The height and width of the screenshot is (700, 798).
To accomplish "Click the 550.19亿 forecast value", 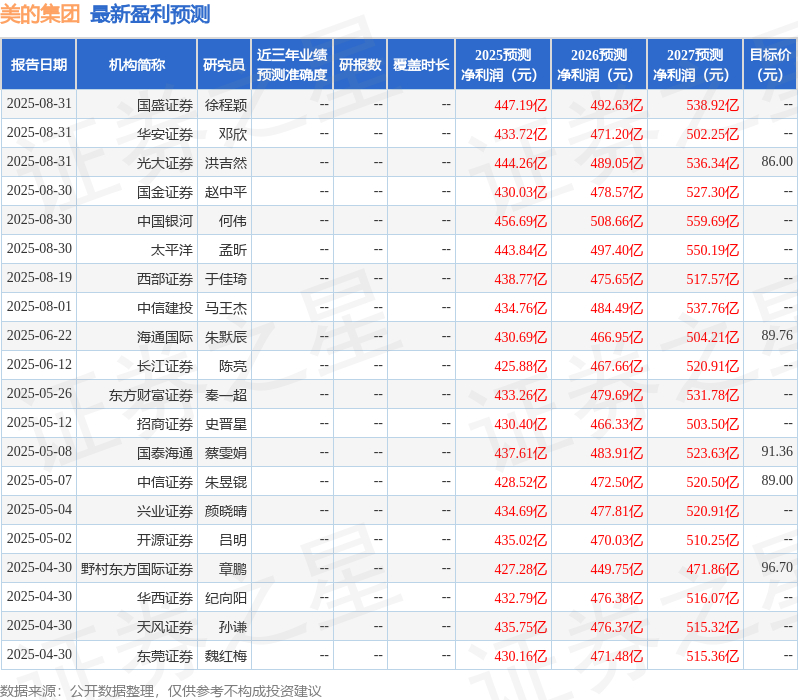I will click(712, 250).
